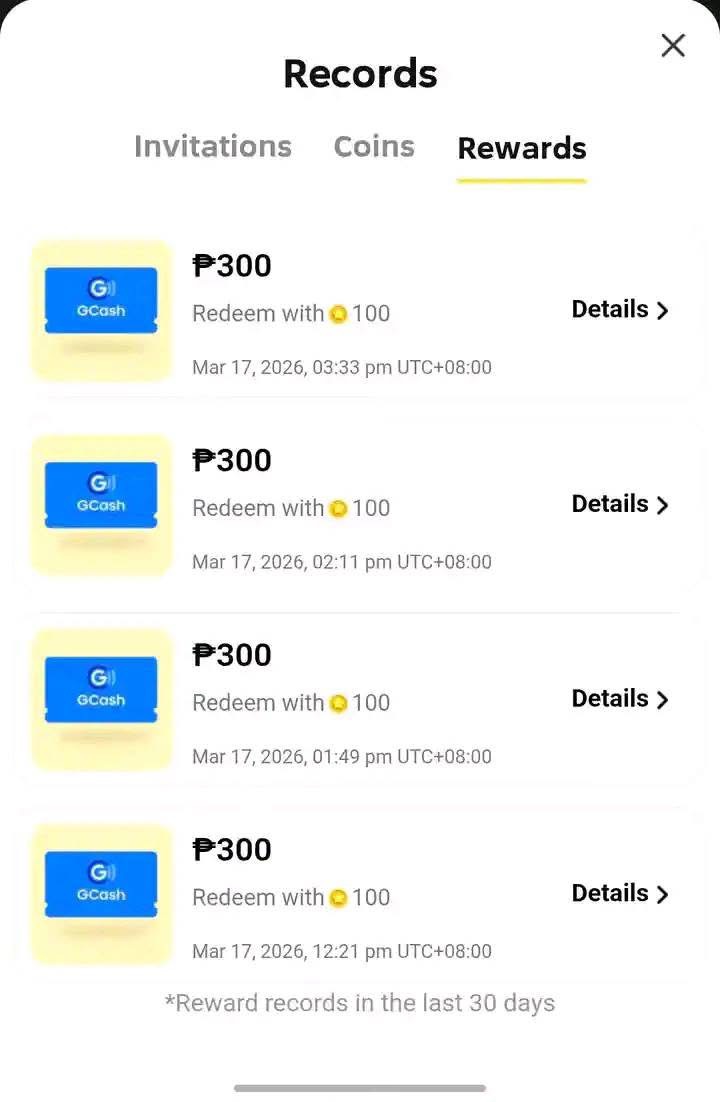Select the ₱300 amount of the 03:33 pm reward

pyautogui.click(x=232, y=265)
